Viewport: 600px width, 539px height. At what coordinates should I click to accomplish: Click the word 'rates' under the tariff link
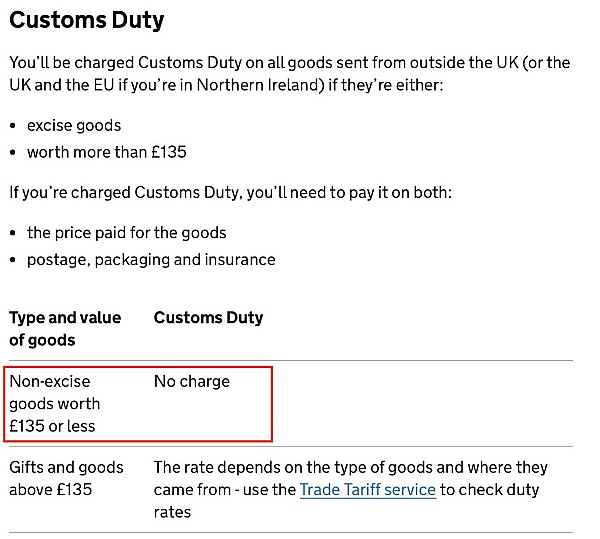coord(172,512)
